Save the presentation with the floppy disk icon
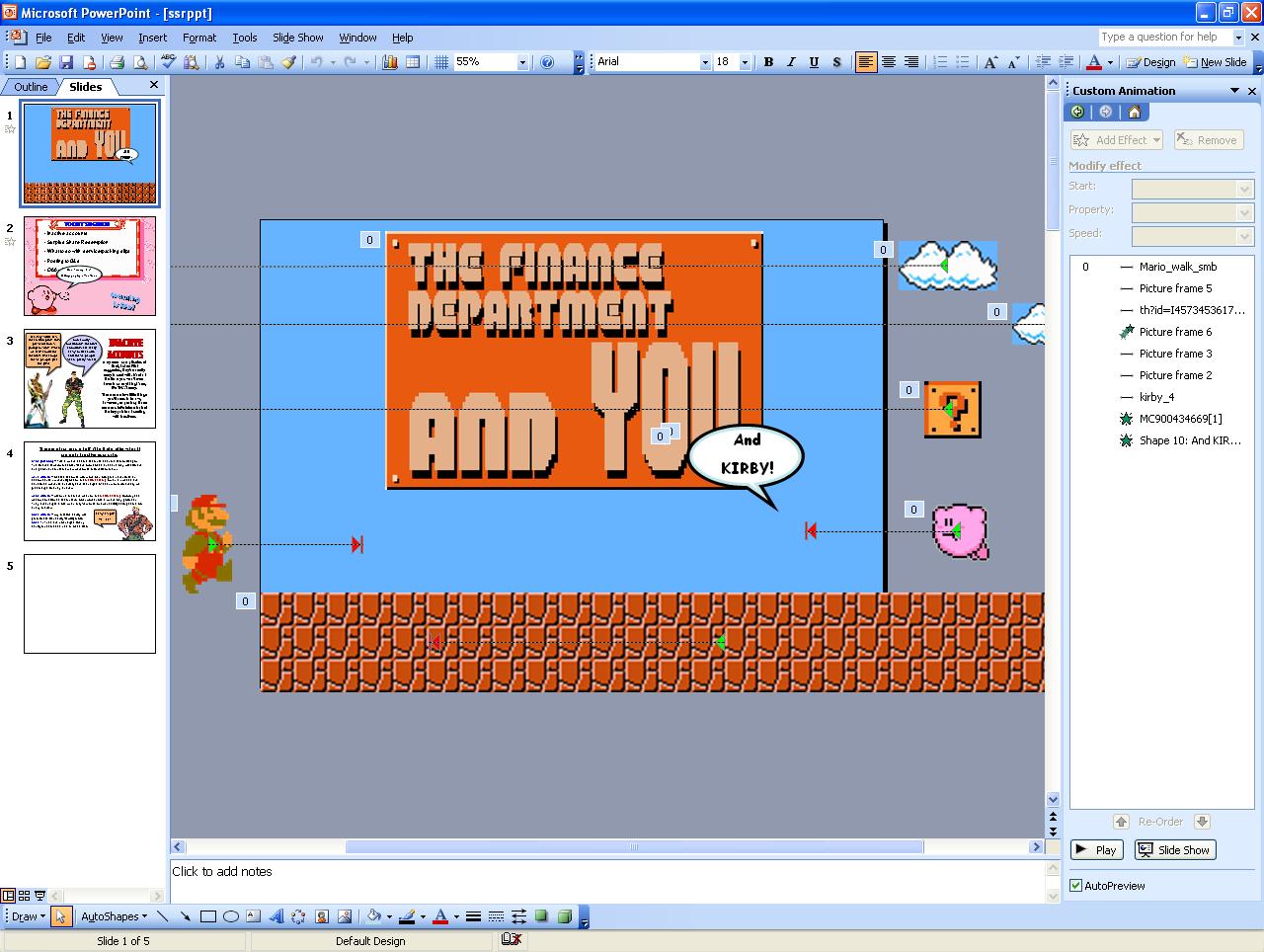1264x952 pixels. pos(66,62)
